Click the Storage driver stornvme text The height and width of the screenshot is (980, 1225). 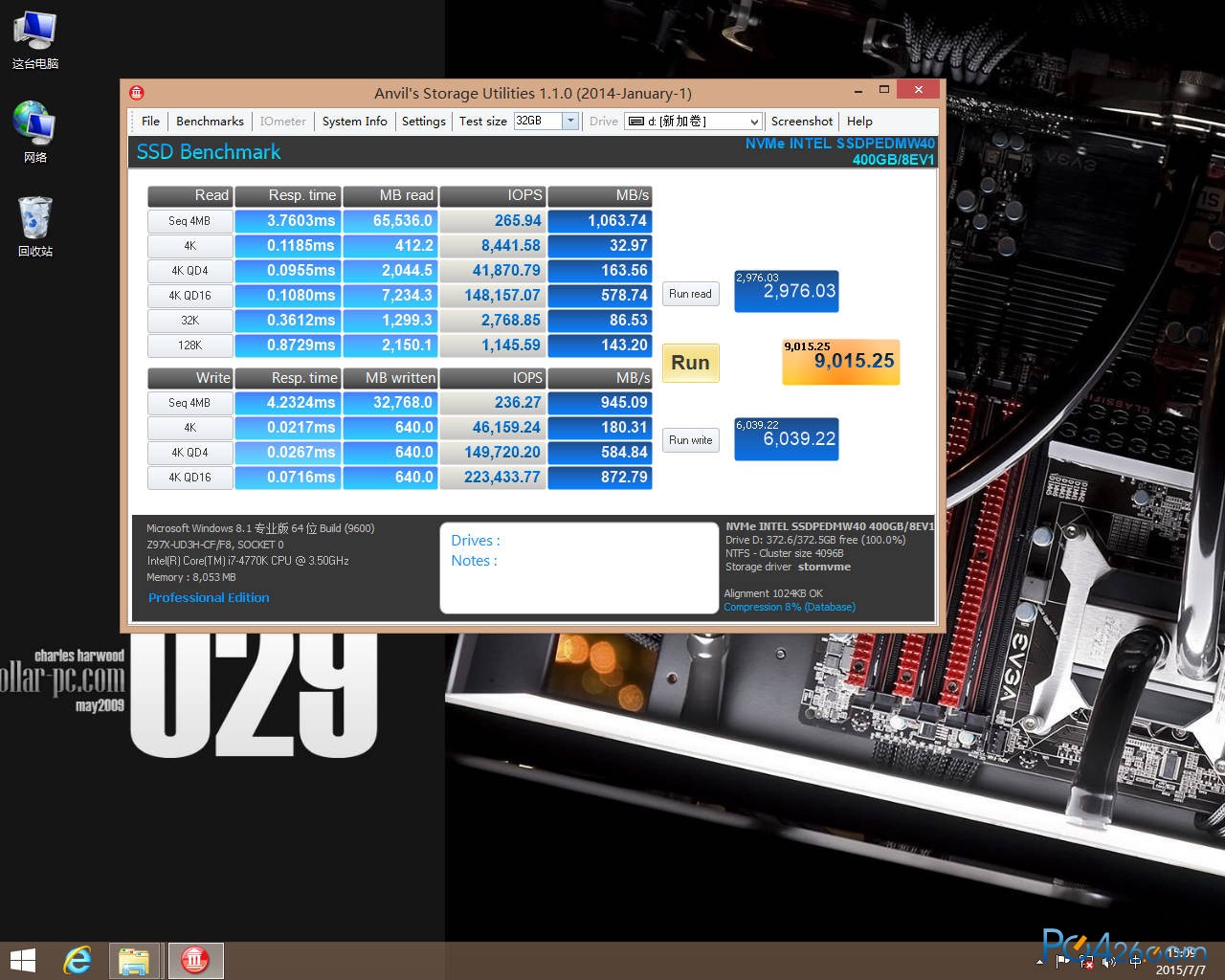pyautogui.click(x=788, y=567)
